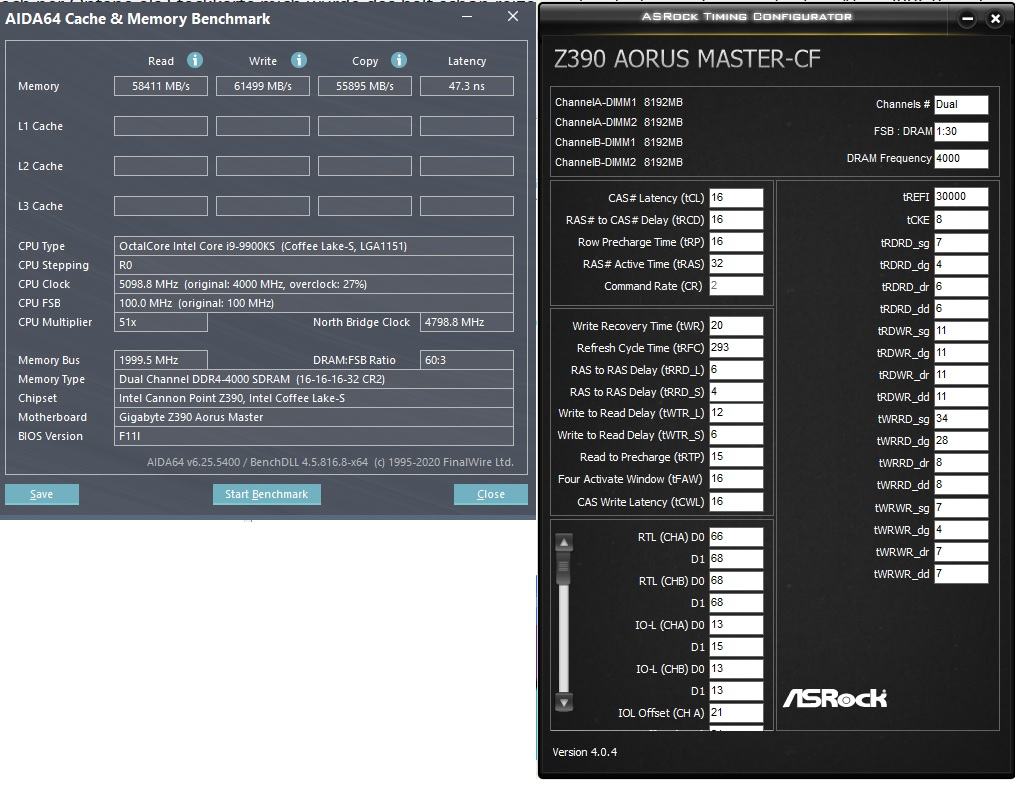The height and width of the screenshot is (796, 1028).
Task: Click the Channels # field showing Dual
Action: point(961,104)
